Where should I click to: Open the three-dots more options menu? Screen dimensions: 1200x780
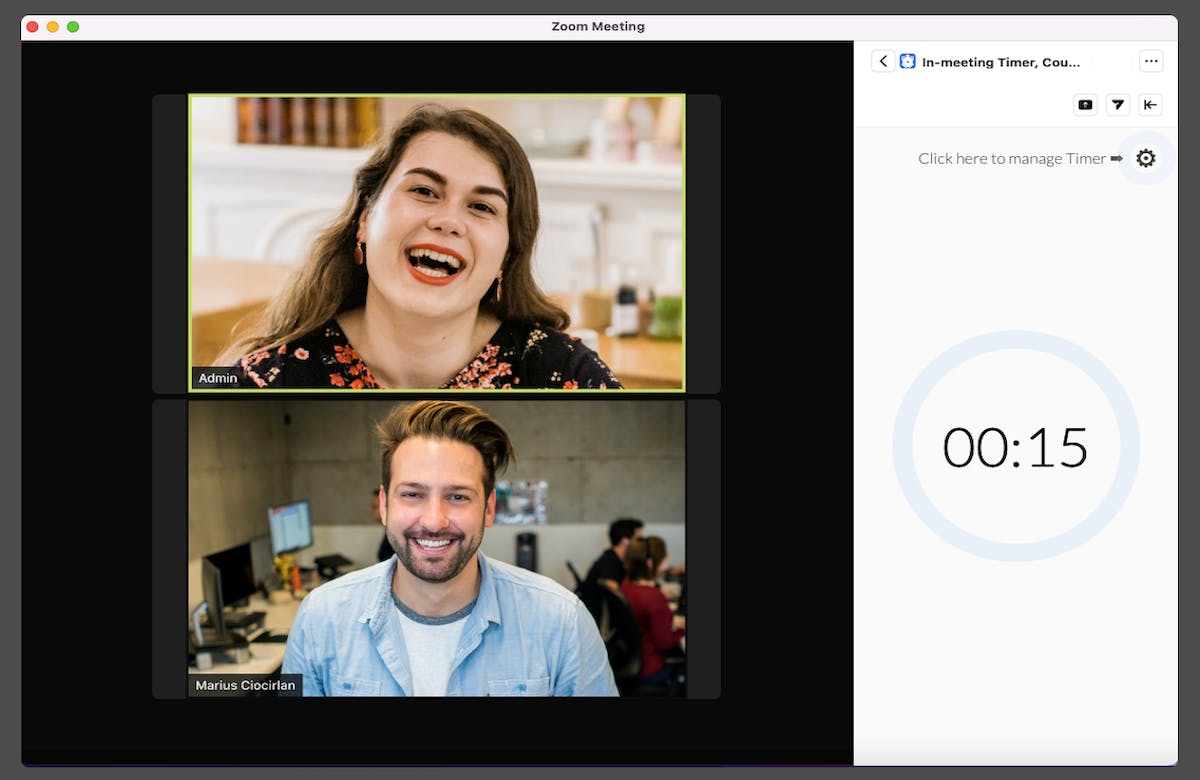tap(1151, 62)
